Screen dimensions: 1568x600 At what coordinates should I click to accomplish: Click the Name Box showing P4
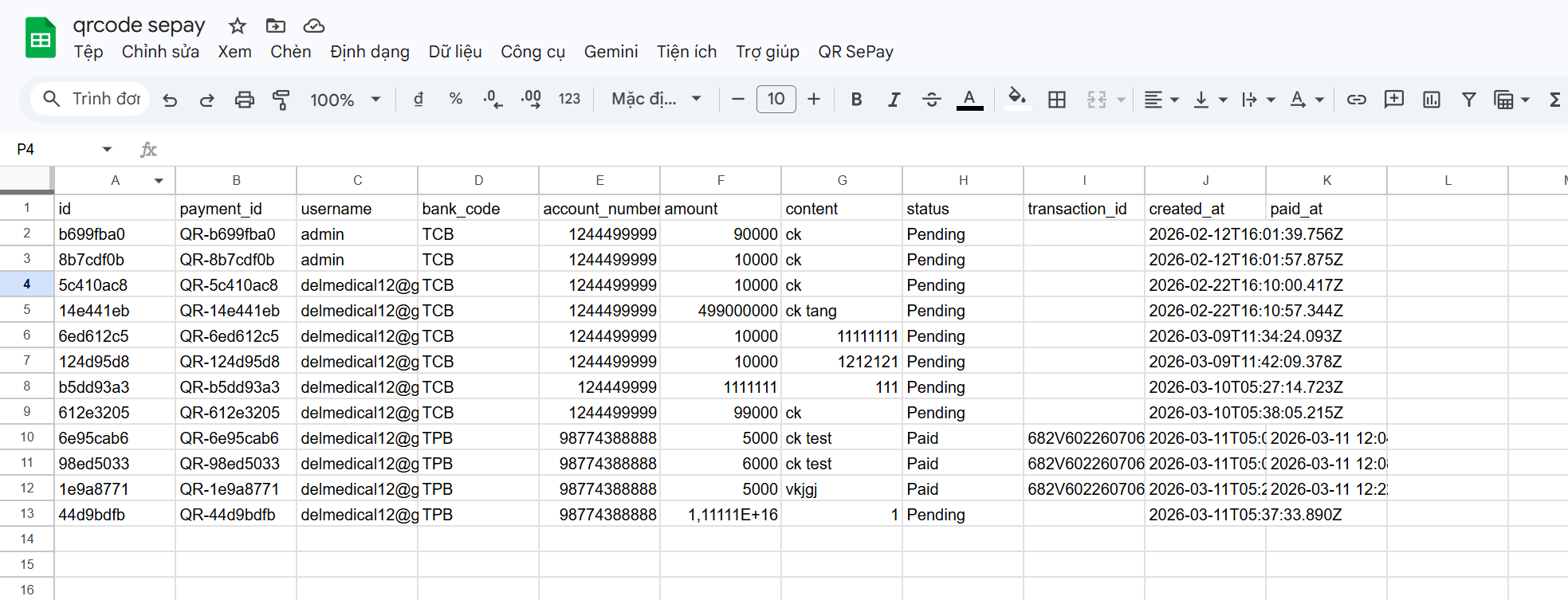click(x=60, y=149)
